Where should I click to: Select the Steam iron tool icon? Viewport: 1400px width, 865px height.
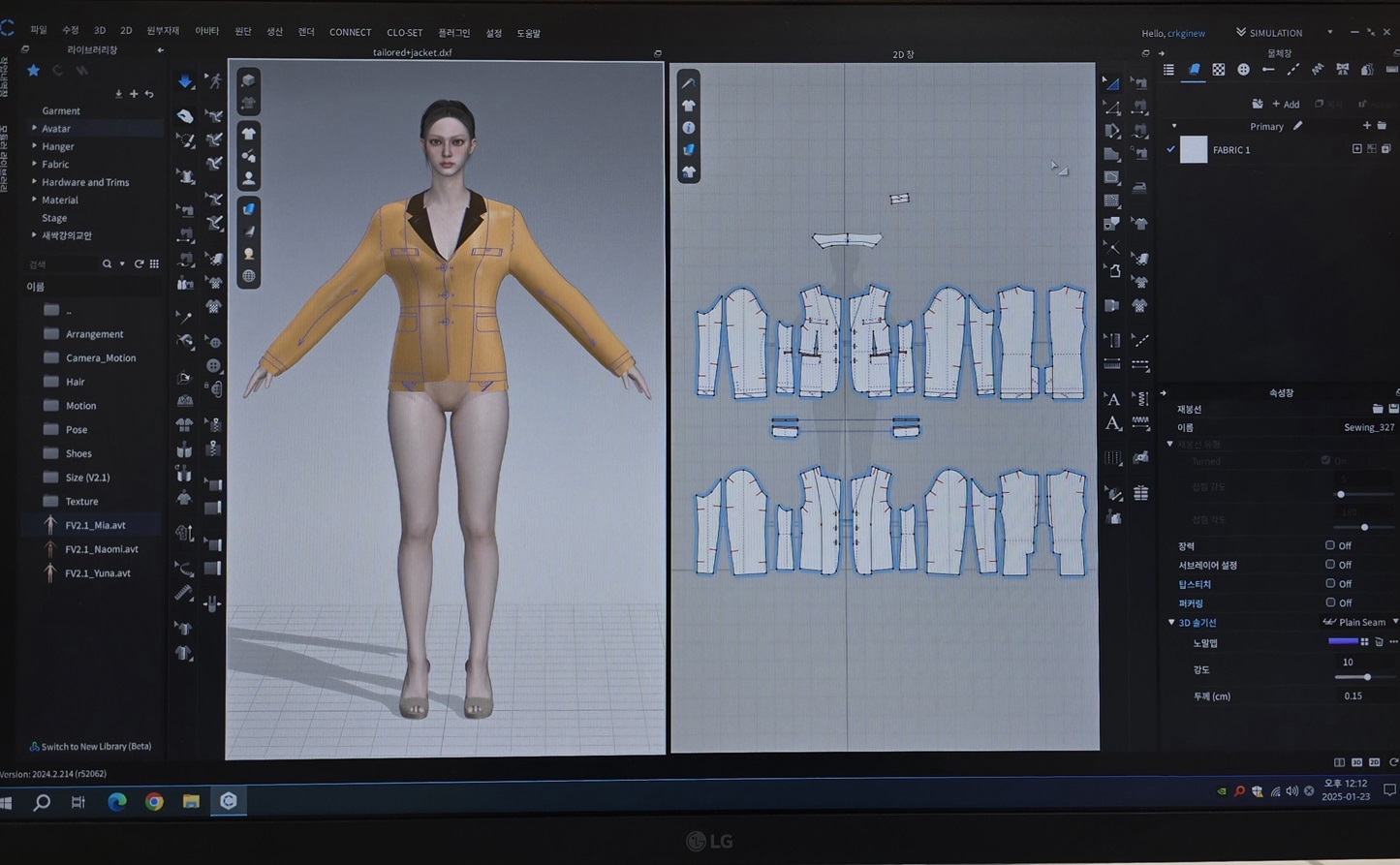(1137, 187)
